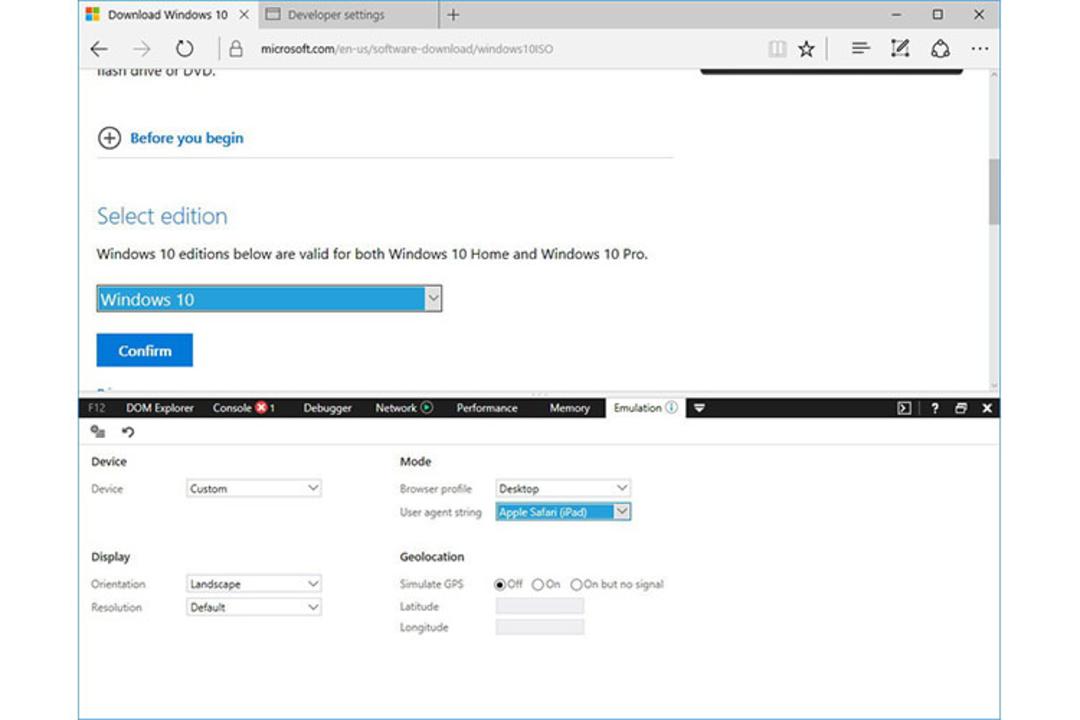Click the Confirm button
Viewport: 1080px width, 720px height.
(145, 351)
